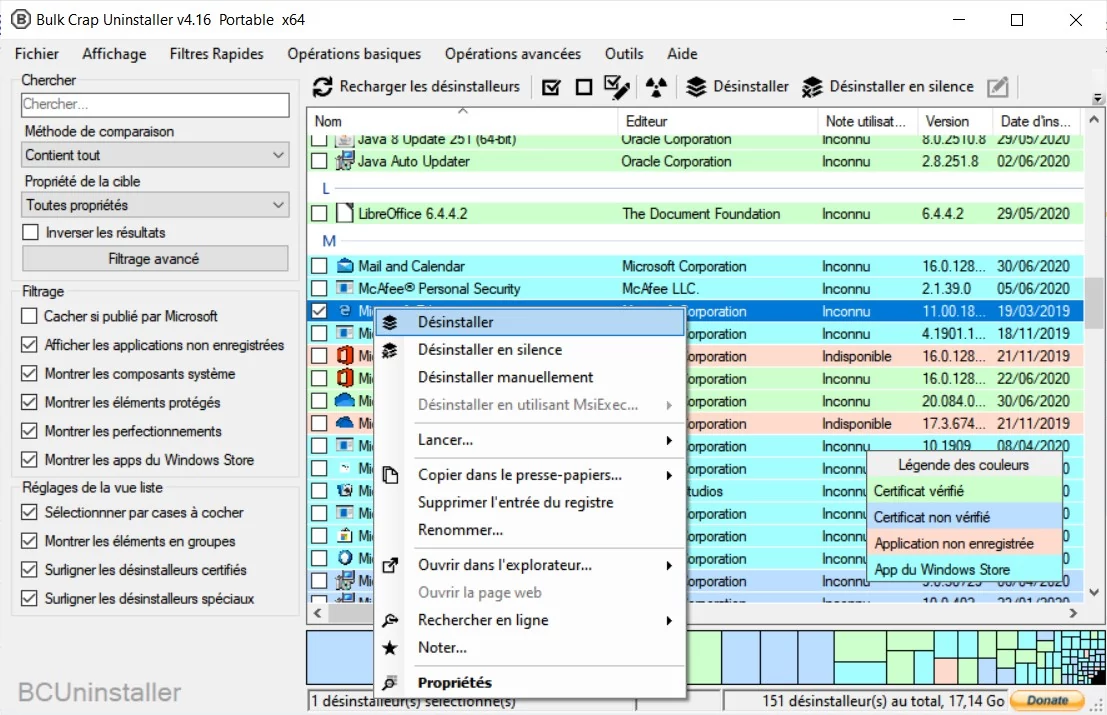
Task: Click the Chercher search input field
Action: click(x=155, y=104)
